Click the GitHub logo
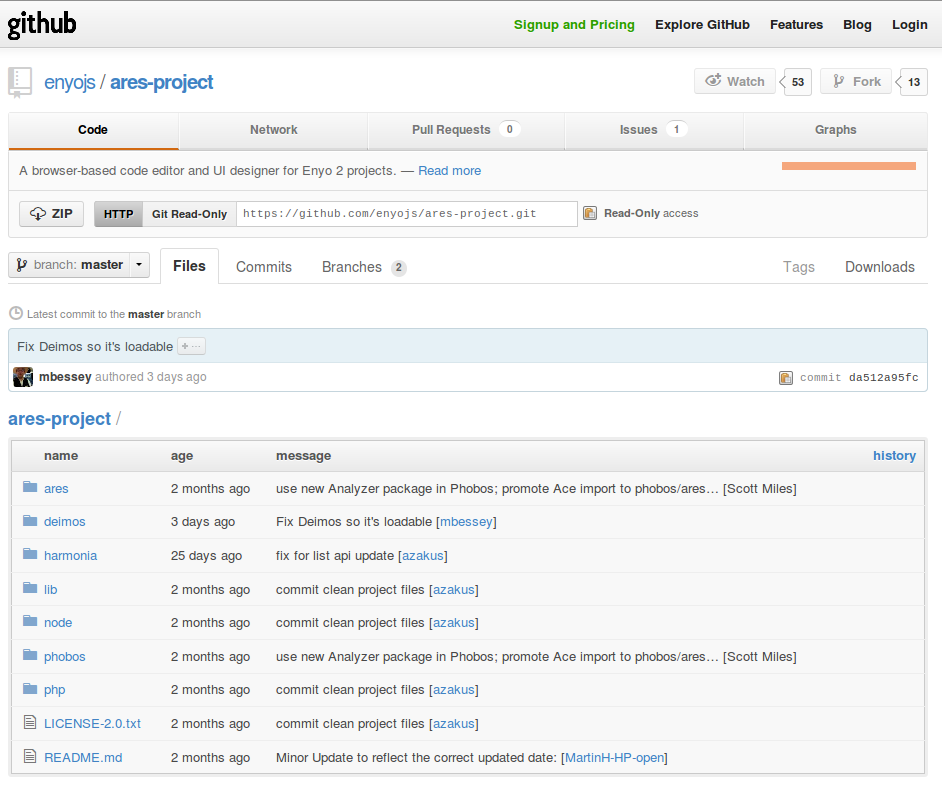This screenshot has width=942, height=800. click(41, 25)
